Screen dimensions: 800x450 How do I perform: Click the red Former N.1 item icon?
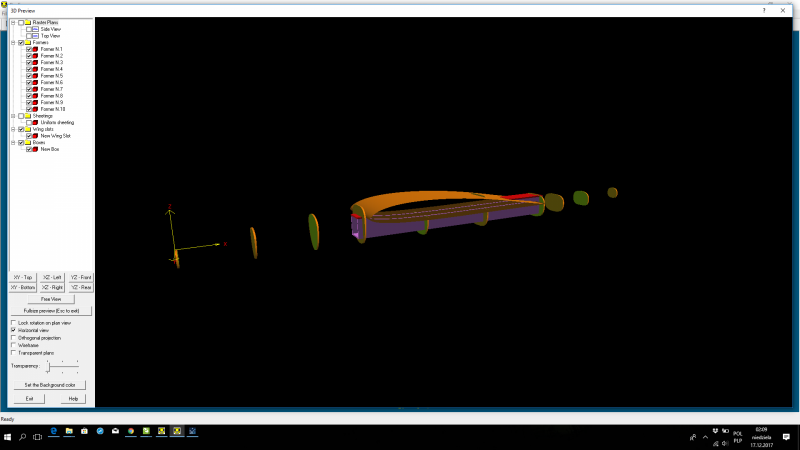36,49
